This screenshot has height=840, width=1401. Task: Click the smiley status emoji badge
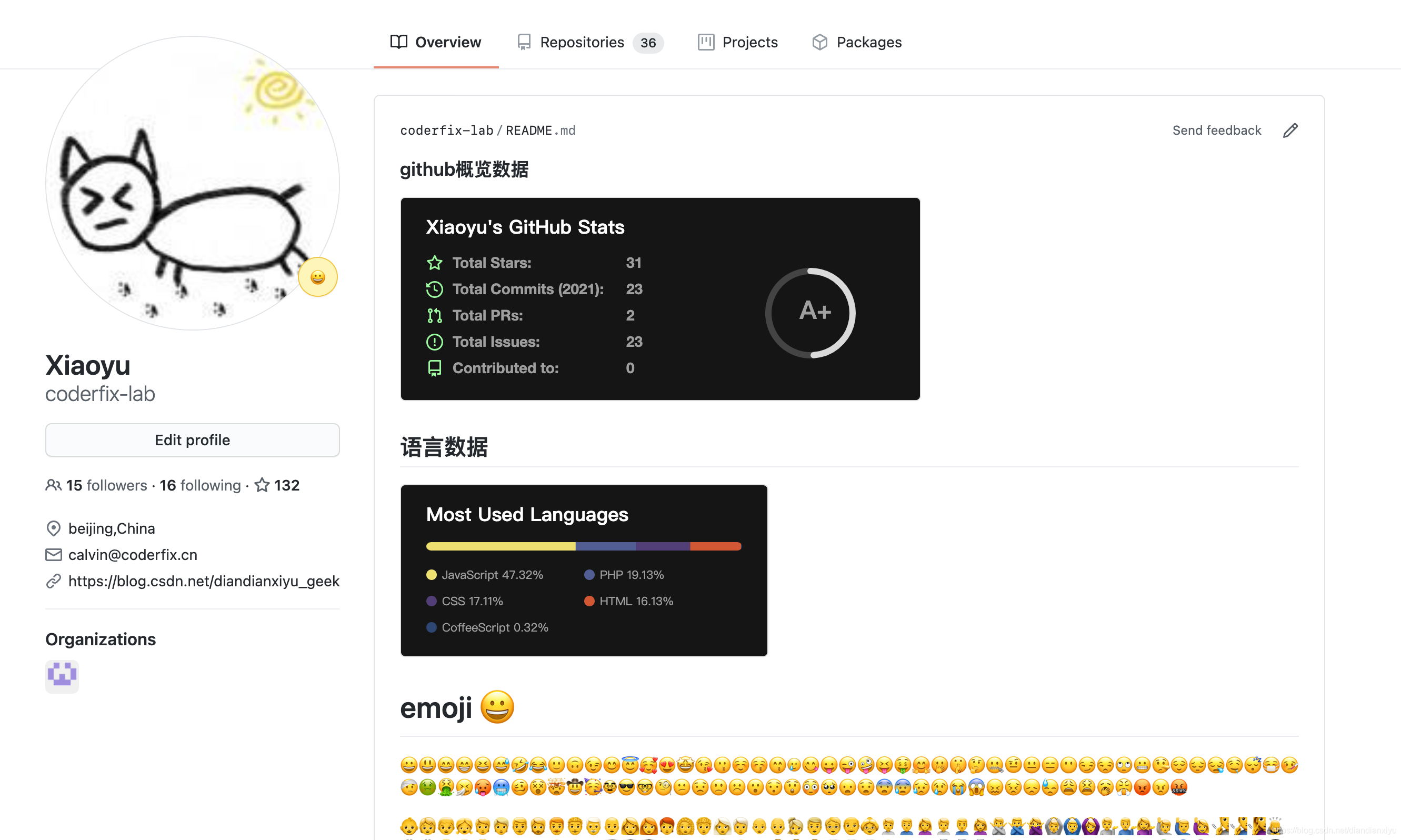click(x=317, y=277)
